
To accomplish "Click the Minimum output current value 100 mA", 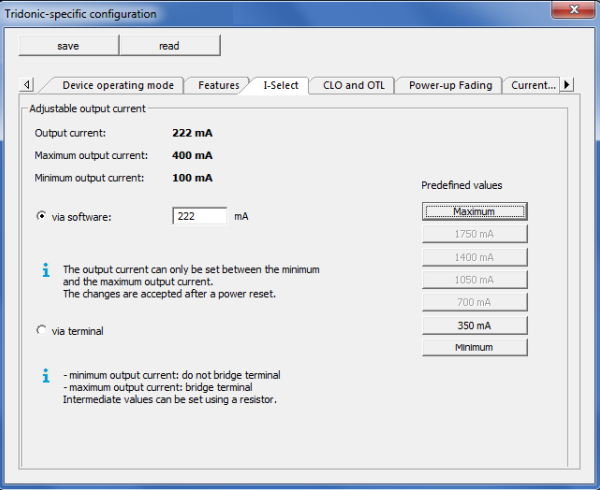I will (x=192, y=178).
